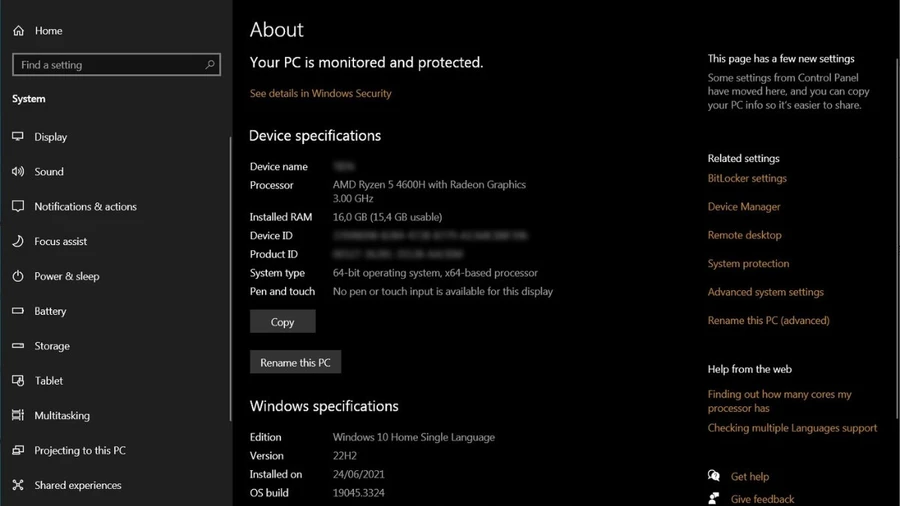Open the Display settings section

coord(51,137)
